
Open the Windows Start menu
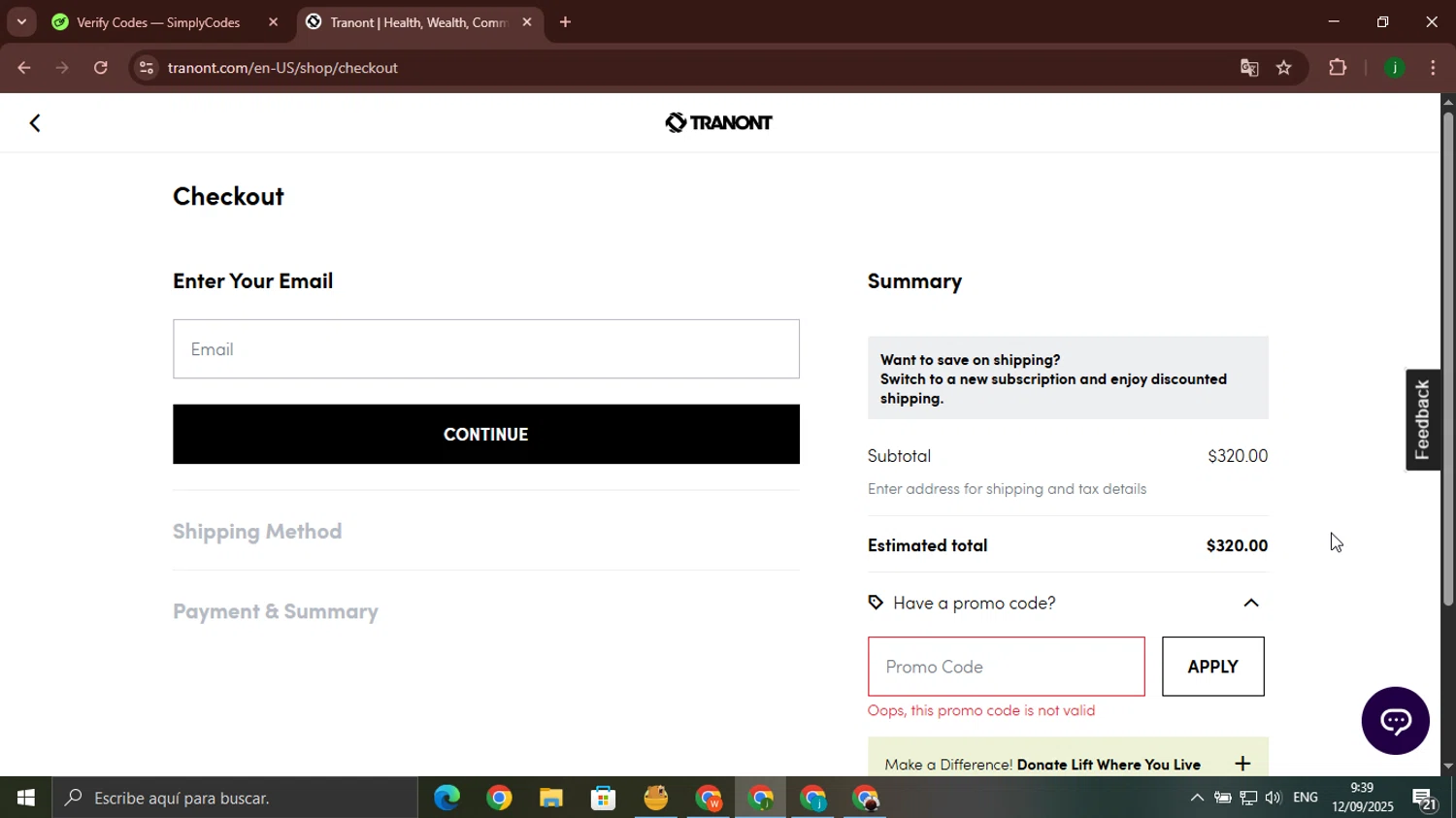point(26,798)
